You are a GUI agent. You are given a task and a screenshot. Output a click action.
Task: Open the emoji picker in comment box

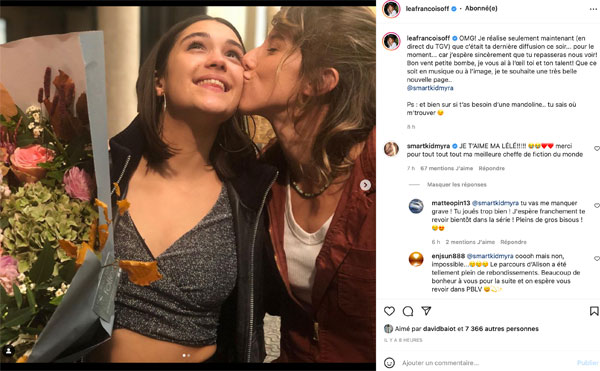tap(389, 363)
